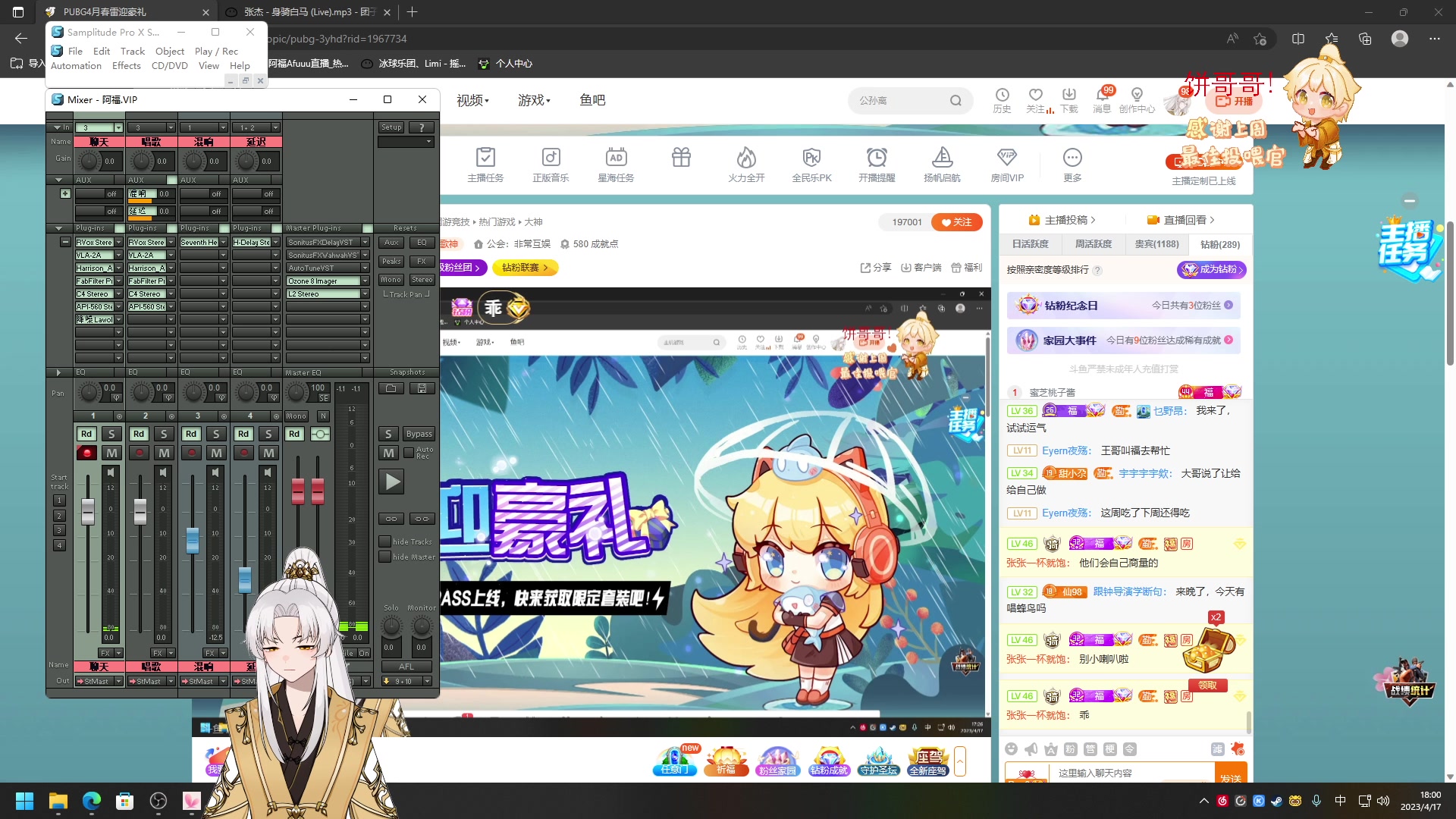Toggle the Auto Rec checkbox
The width and height of the screenshot is (1456, 819).
click(x=409, y=453)
